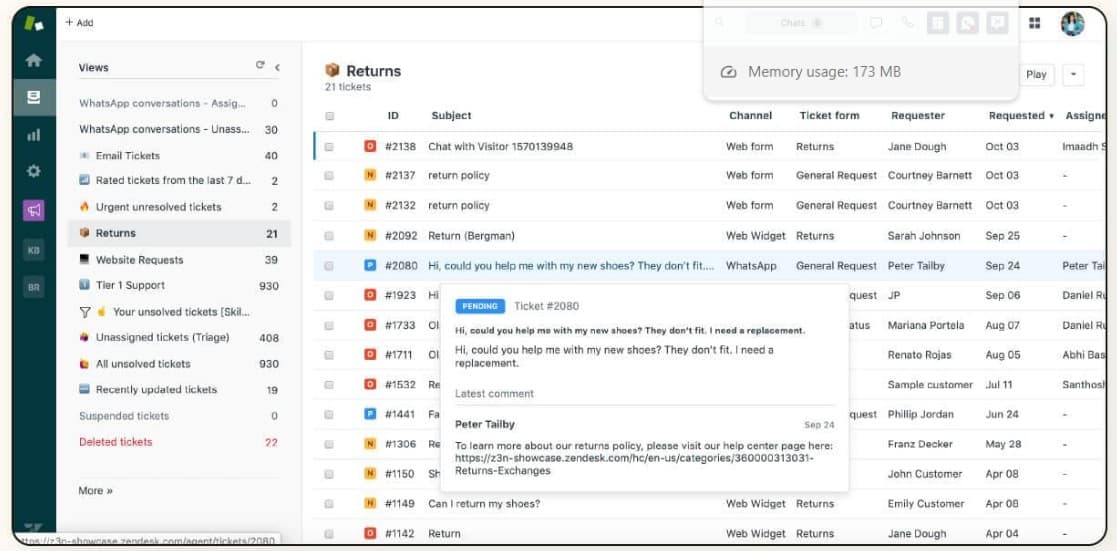Refresh the Views list
The image size is (1117, 551).
[260, 66]
